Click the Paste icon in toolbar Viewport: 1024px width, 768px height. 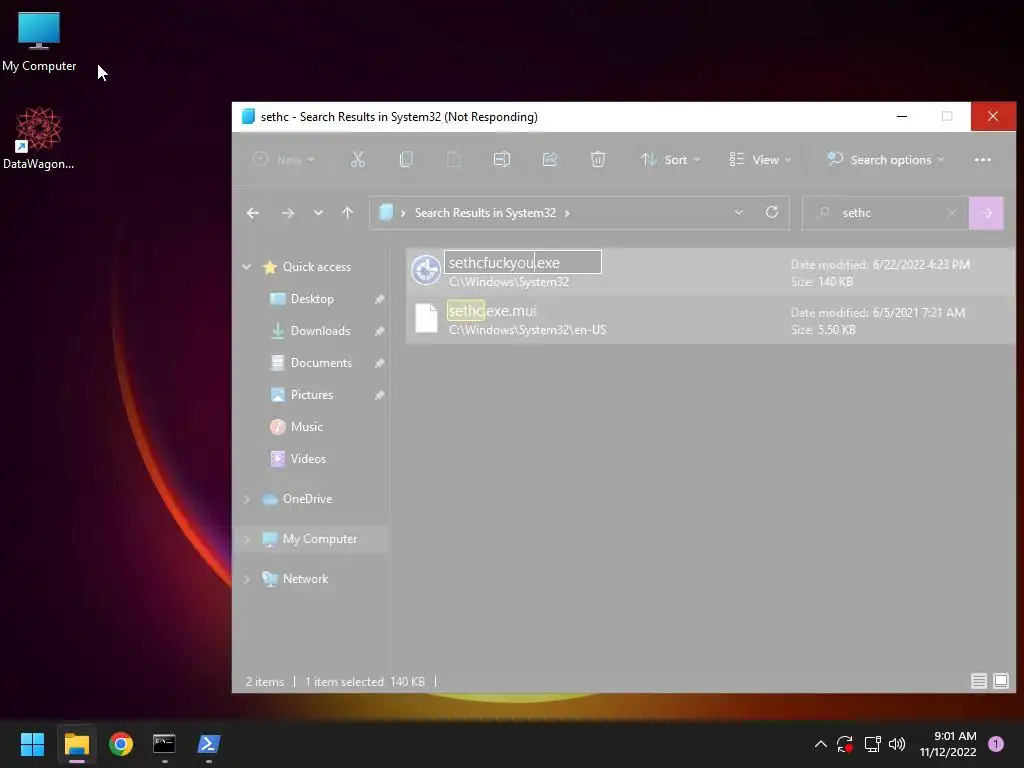point(454,159)
